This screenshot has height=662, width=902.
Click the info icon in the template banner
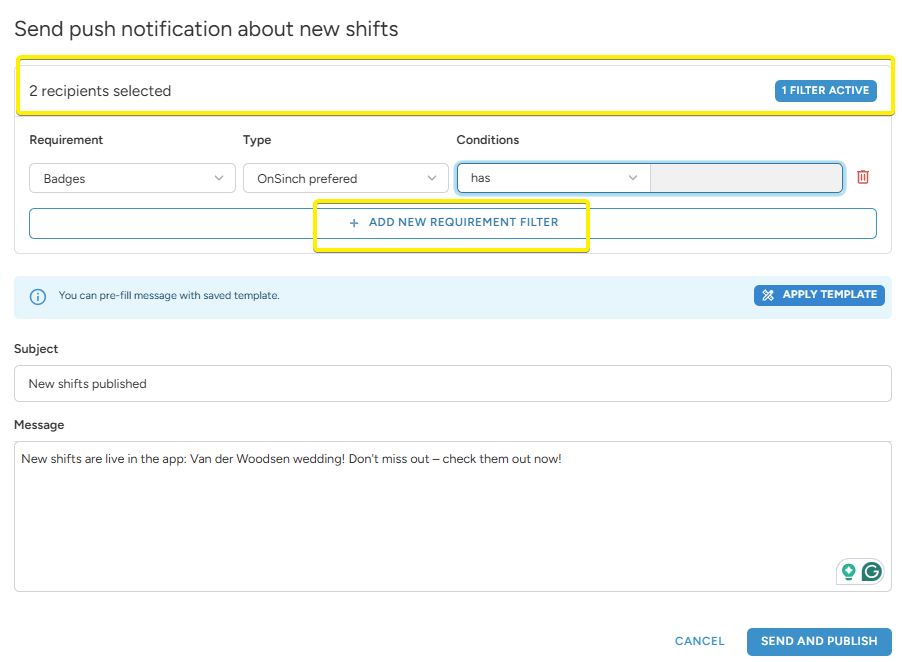[38, 296]
